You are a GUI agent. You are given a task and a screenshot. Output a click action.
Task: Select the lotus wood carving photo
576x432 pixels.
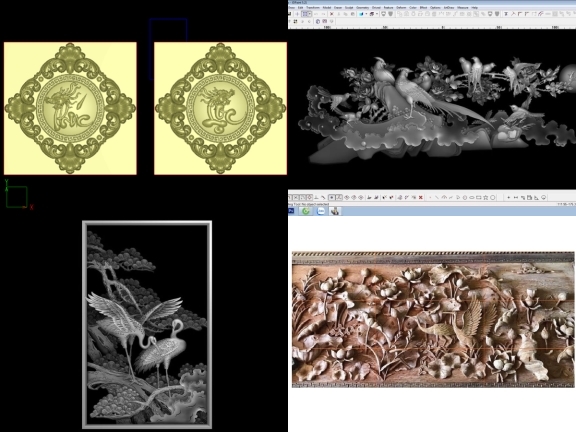433,319
